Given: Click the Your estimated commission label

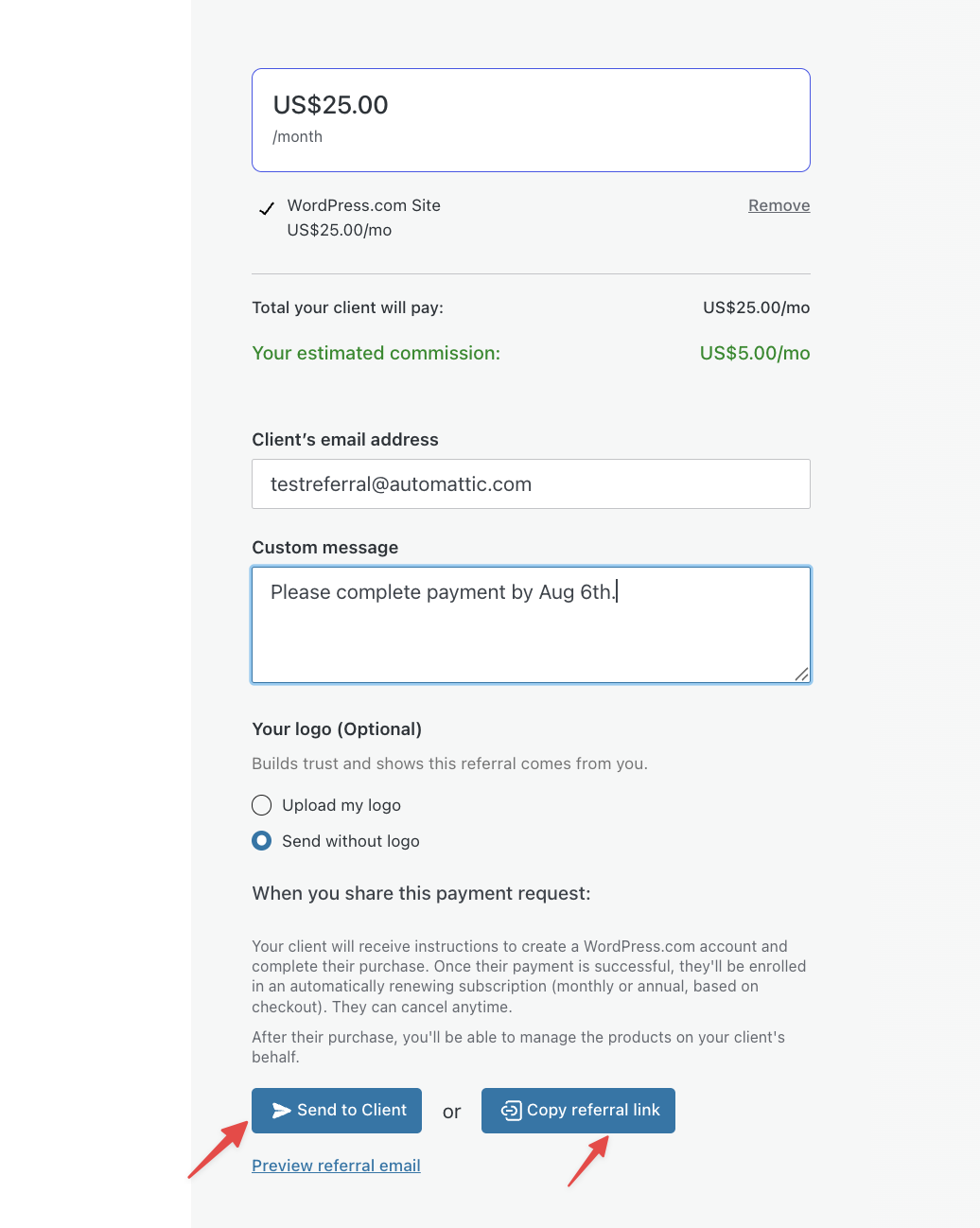Looking at the screenshot, I should click(376, 353).
